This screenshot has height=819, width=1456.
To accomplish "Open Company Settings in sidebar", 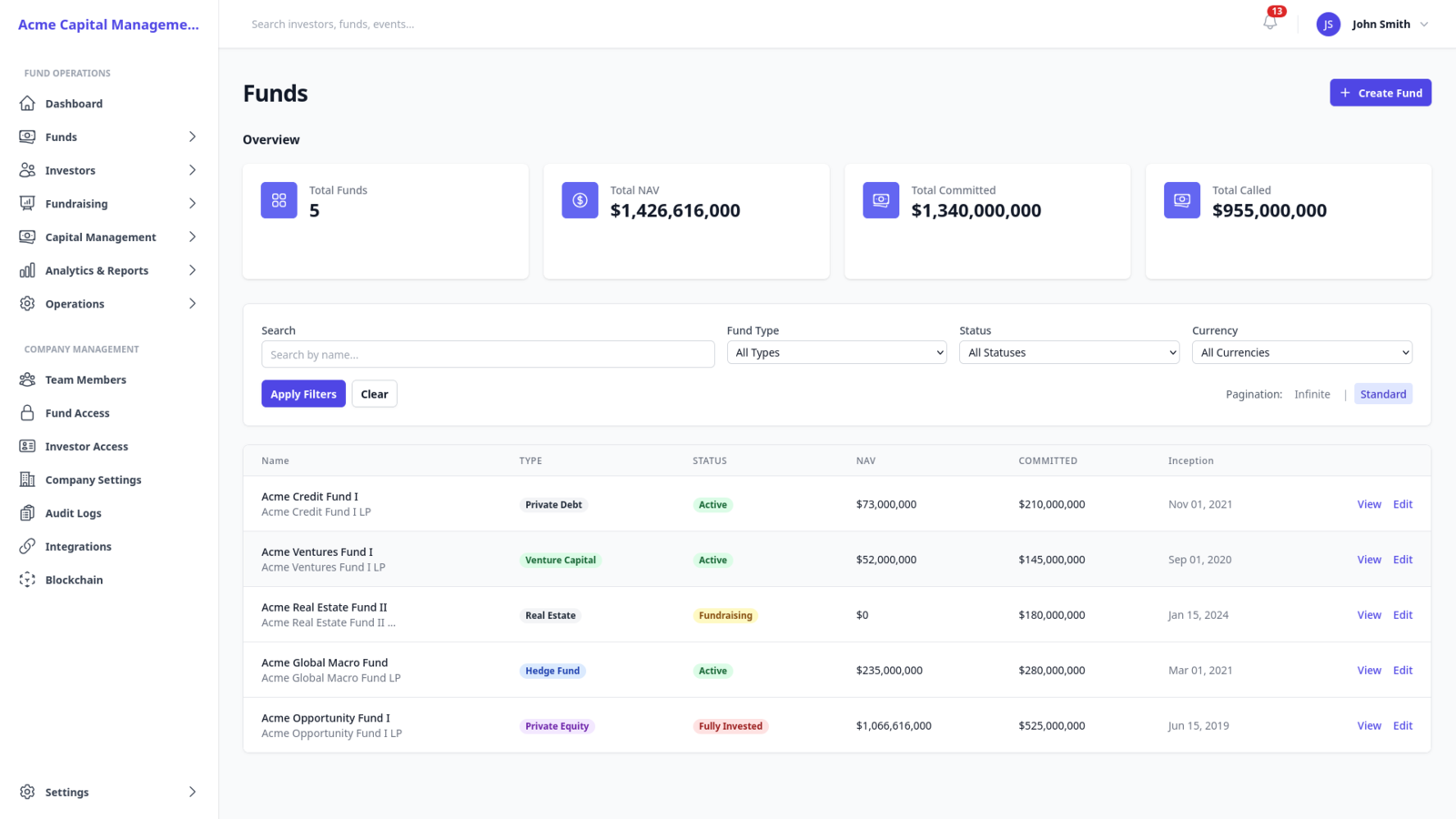I will pos(109,480).
